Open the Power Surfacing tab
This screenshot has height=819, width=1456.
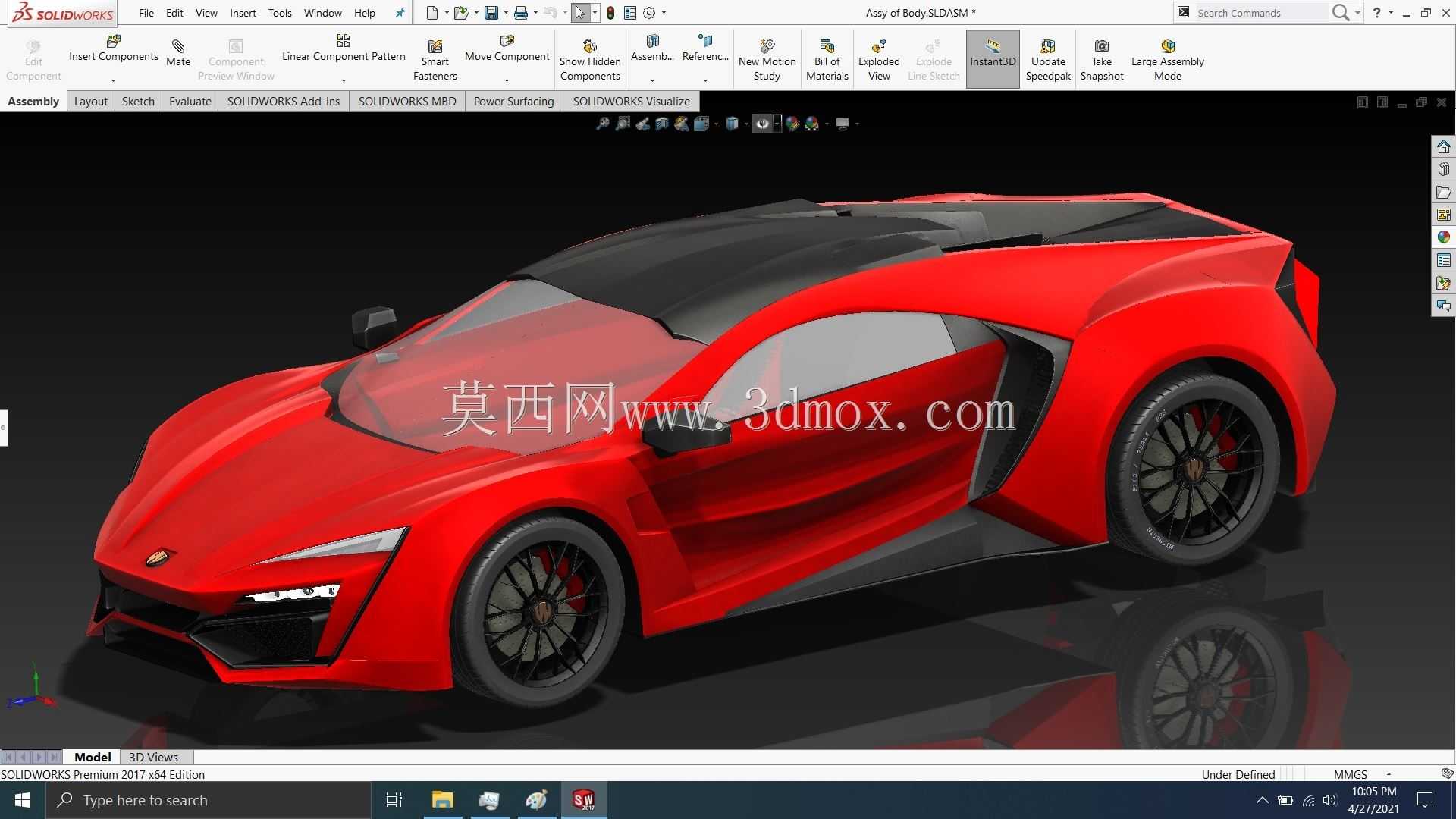[x=513, y=101]
